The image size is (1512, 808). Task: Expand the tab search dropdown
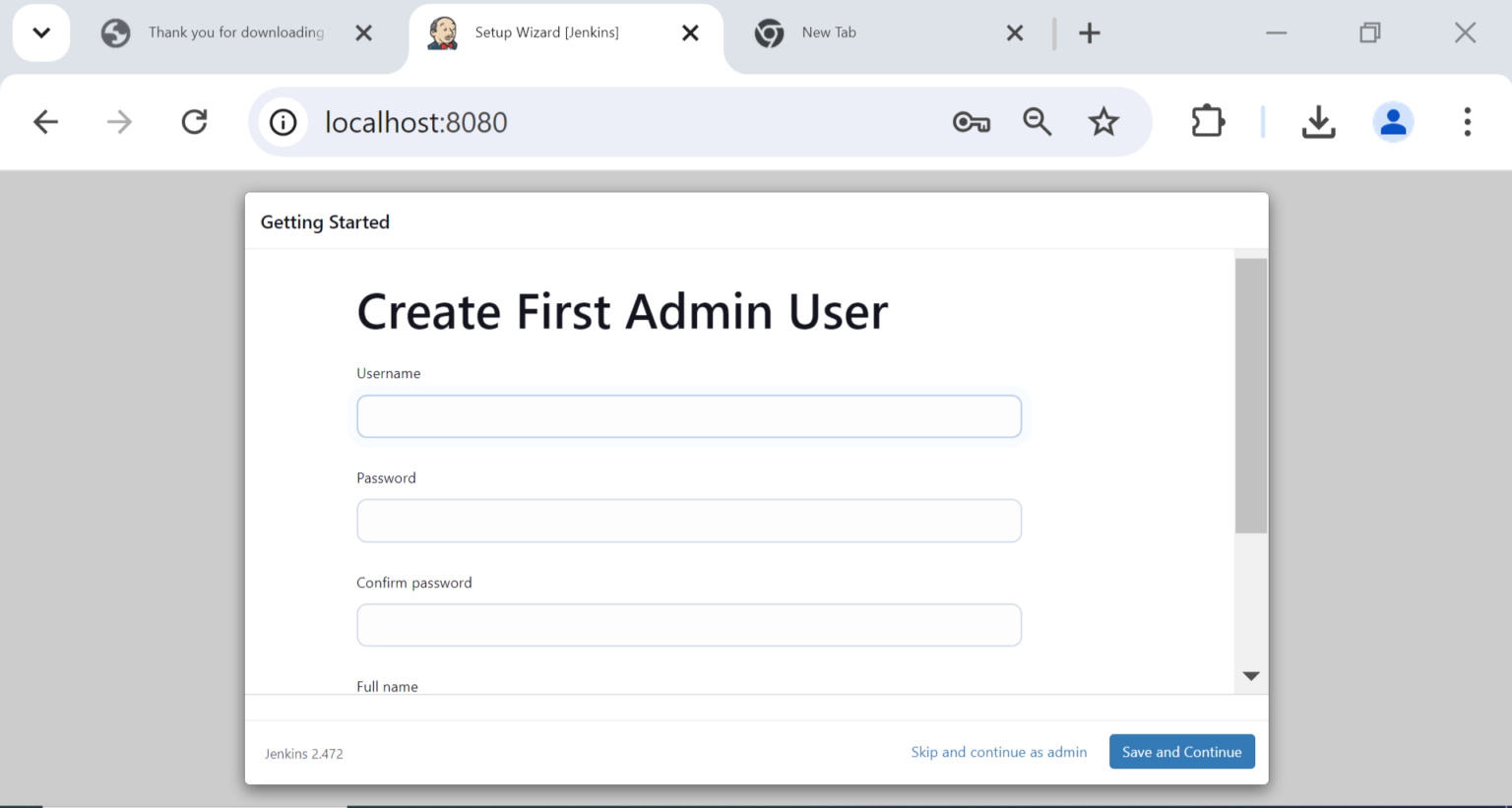tap(41, 32)
